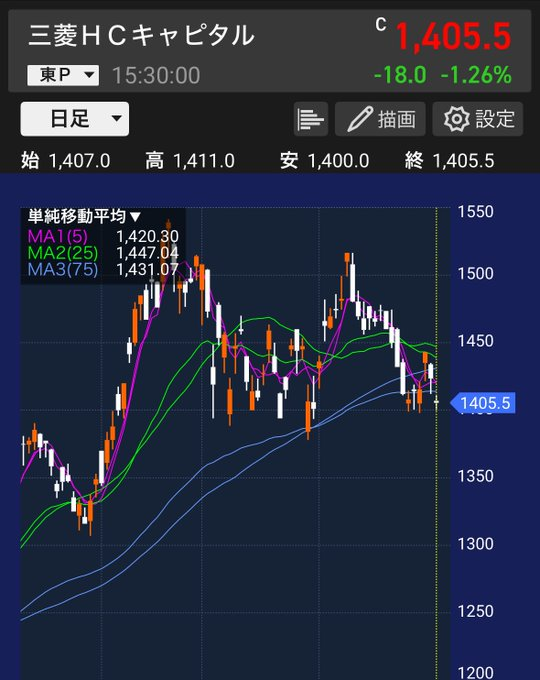Click the MA2 value 1,447.04
Viewport: 540px width, 680px height.
147,253
